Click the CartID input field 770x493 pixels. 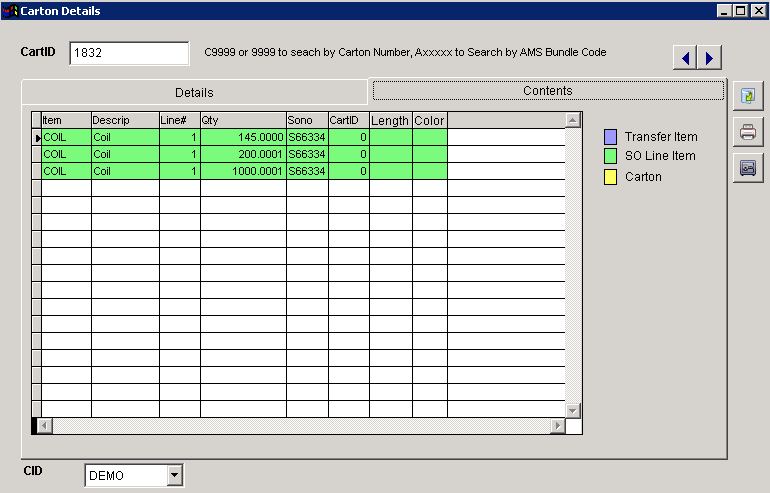(x=129, y=53)
